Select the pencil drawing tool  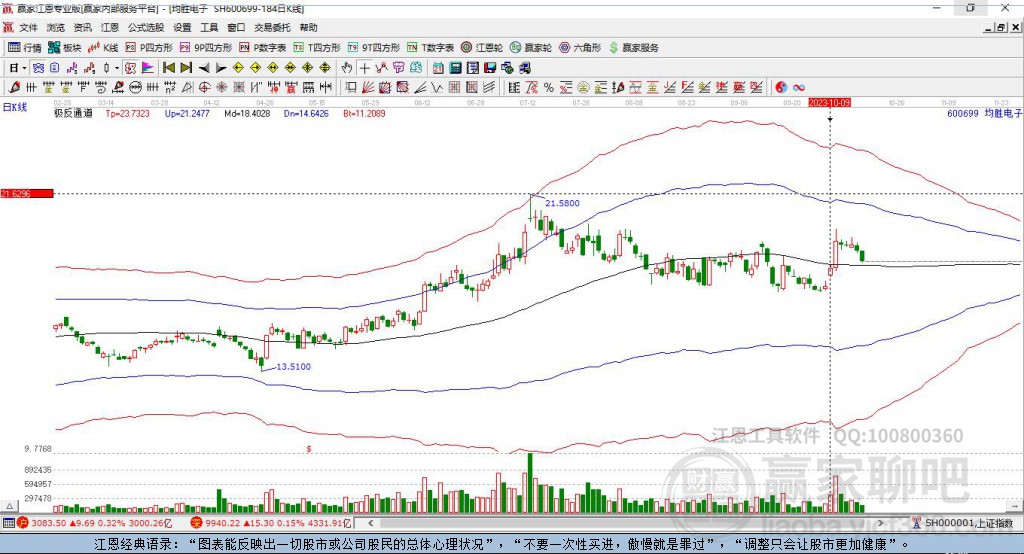[14, 87]
